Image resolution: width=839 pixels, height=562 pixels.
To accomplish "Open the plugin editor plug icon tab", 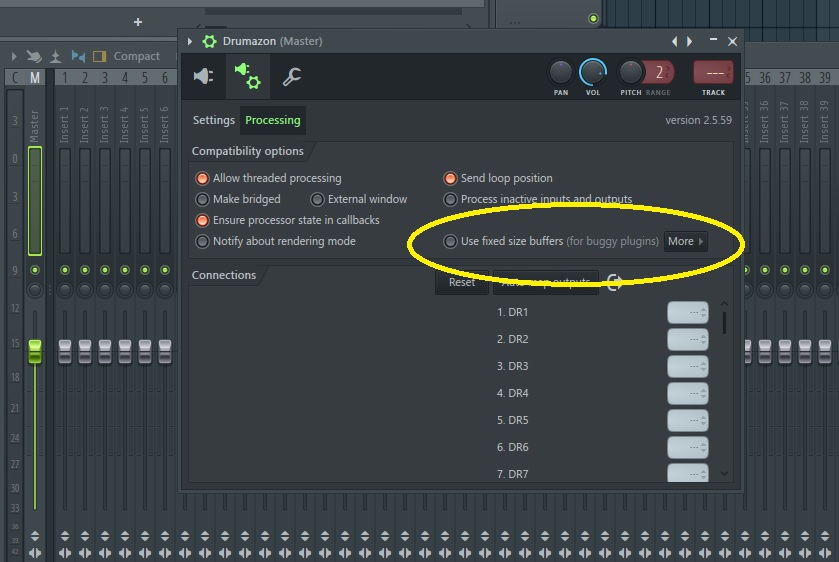I will [203, 77].
